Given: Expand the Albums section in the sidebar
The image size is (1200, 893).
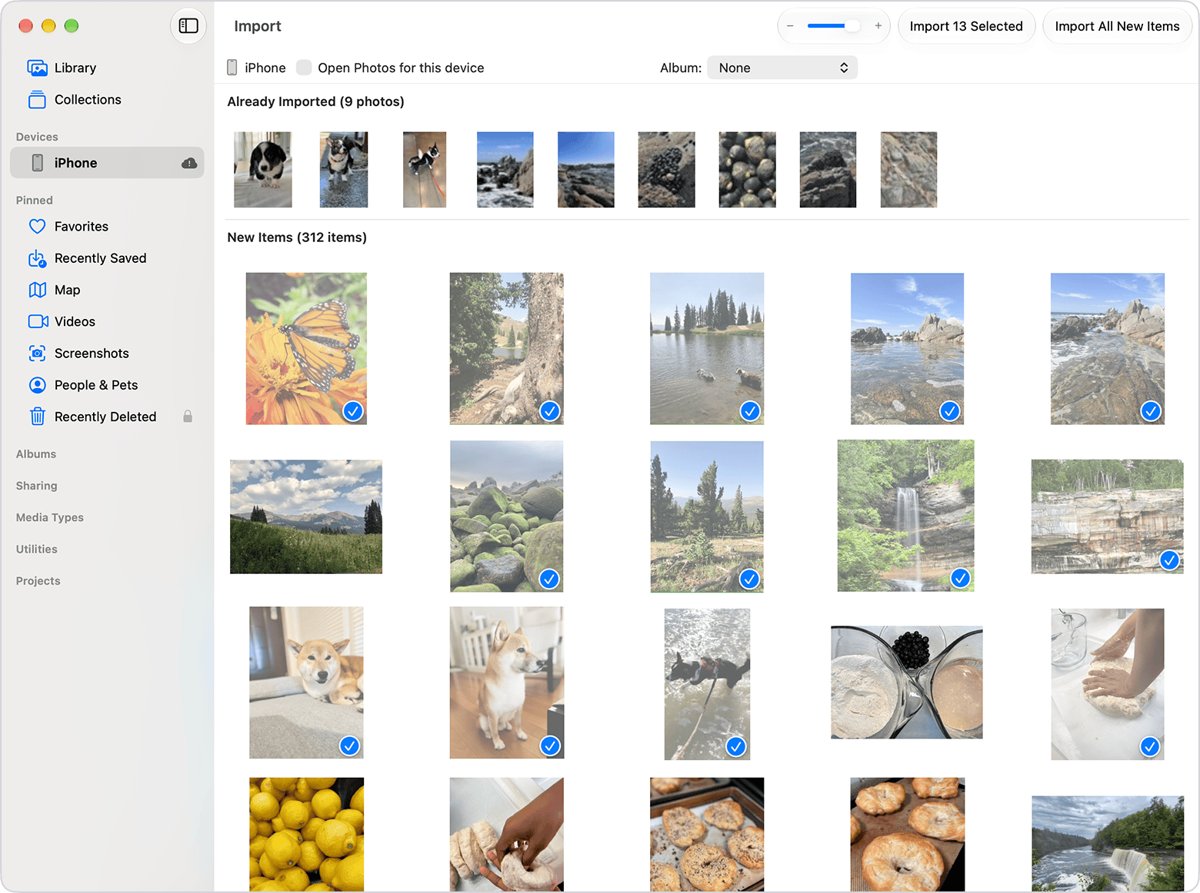Looking at the screenshot, I should (x=36, y=454).
